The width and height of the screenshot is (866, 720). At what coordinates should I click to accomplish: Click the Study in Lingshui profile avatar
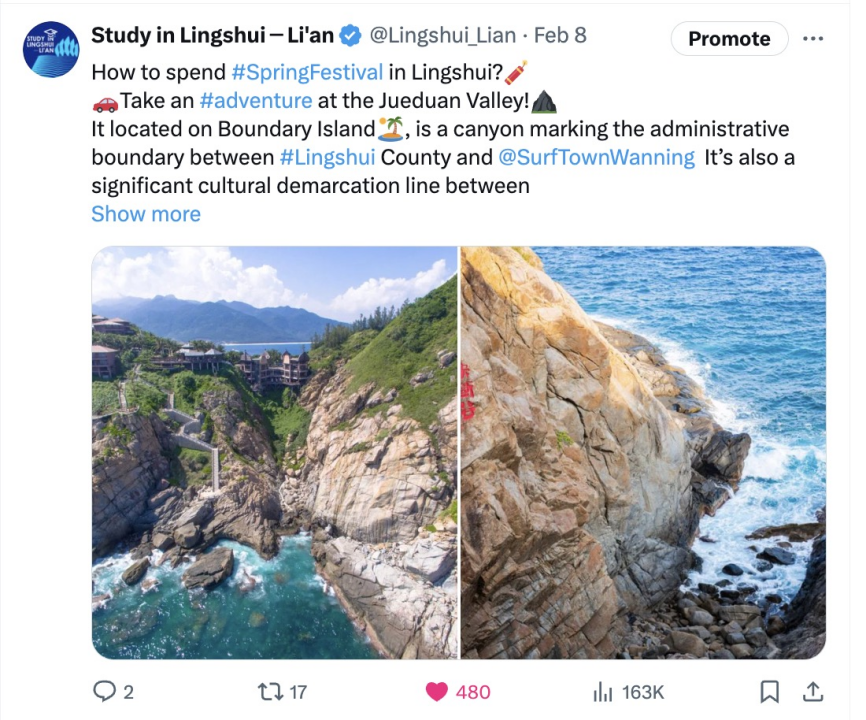(51, 49)
